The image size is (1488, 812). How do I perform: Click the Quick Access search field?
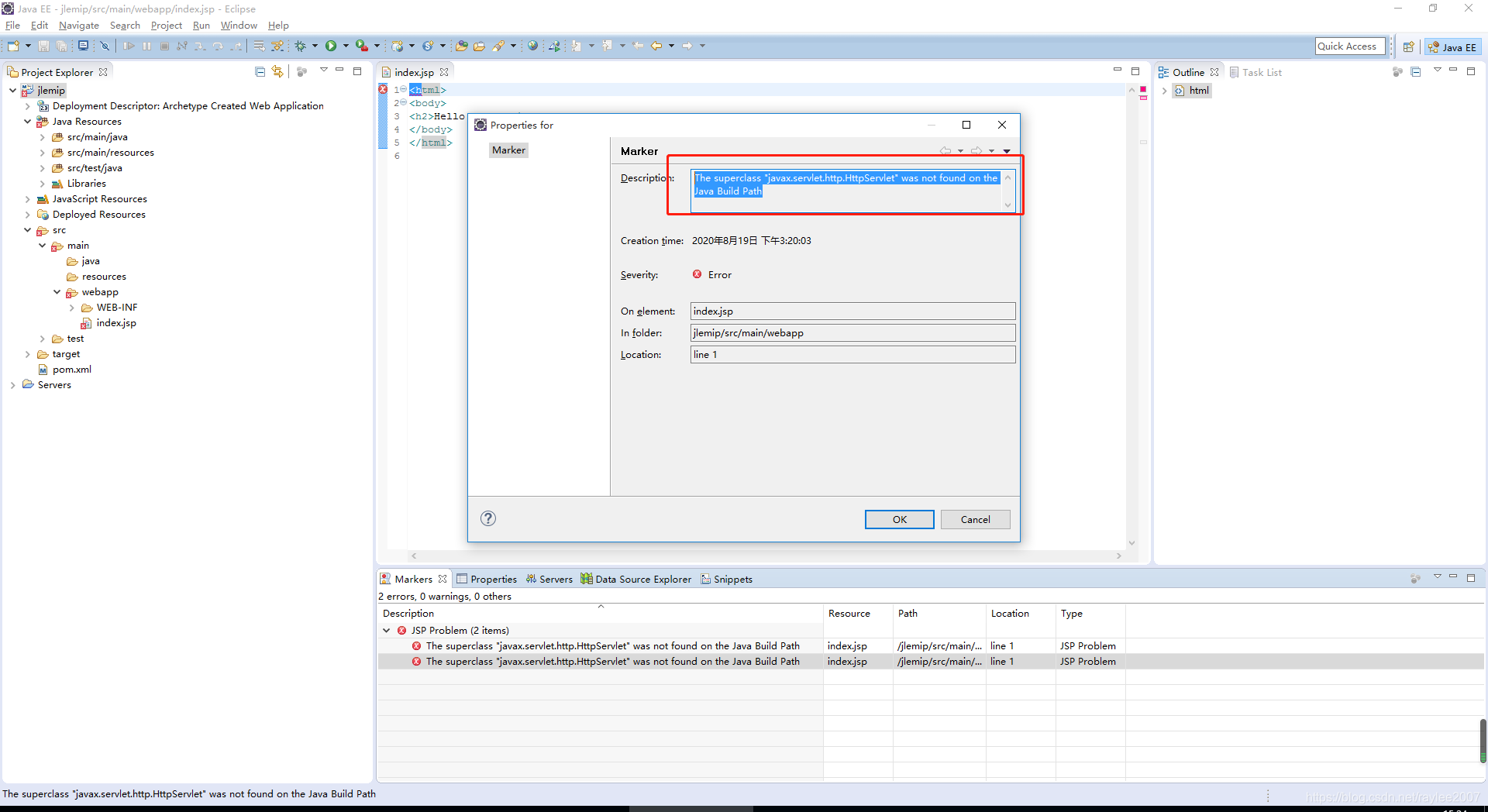click(x=1350, y=46)
